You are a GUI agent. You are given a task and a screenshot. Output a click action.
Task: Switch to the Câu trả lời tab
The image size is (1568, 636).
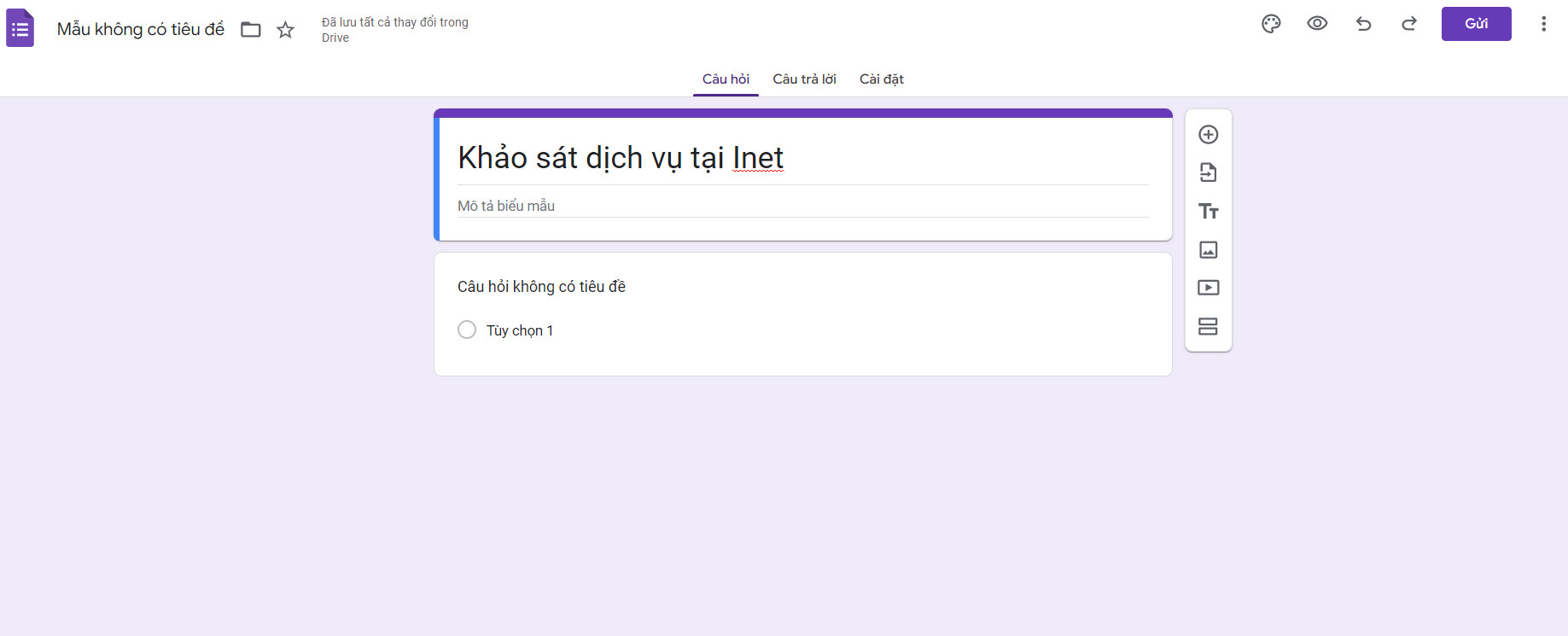pyautogui.click(x=804, y=79)
